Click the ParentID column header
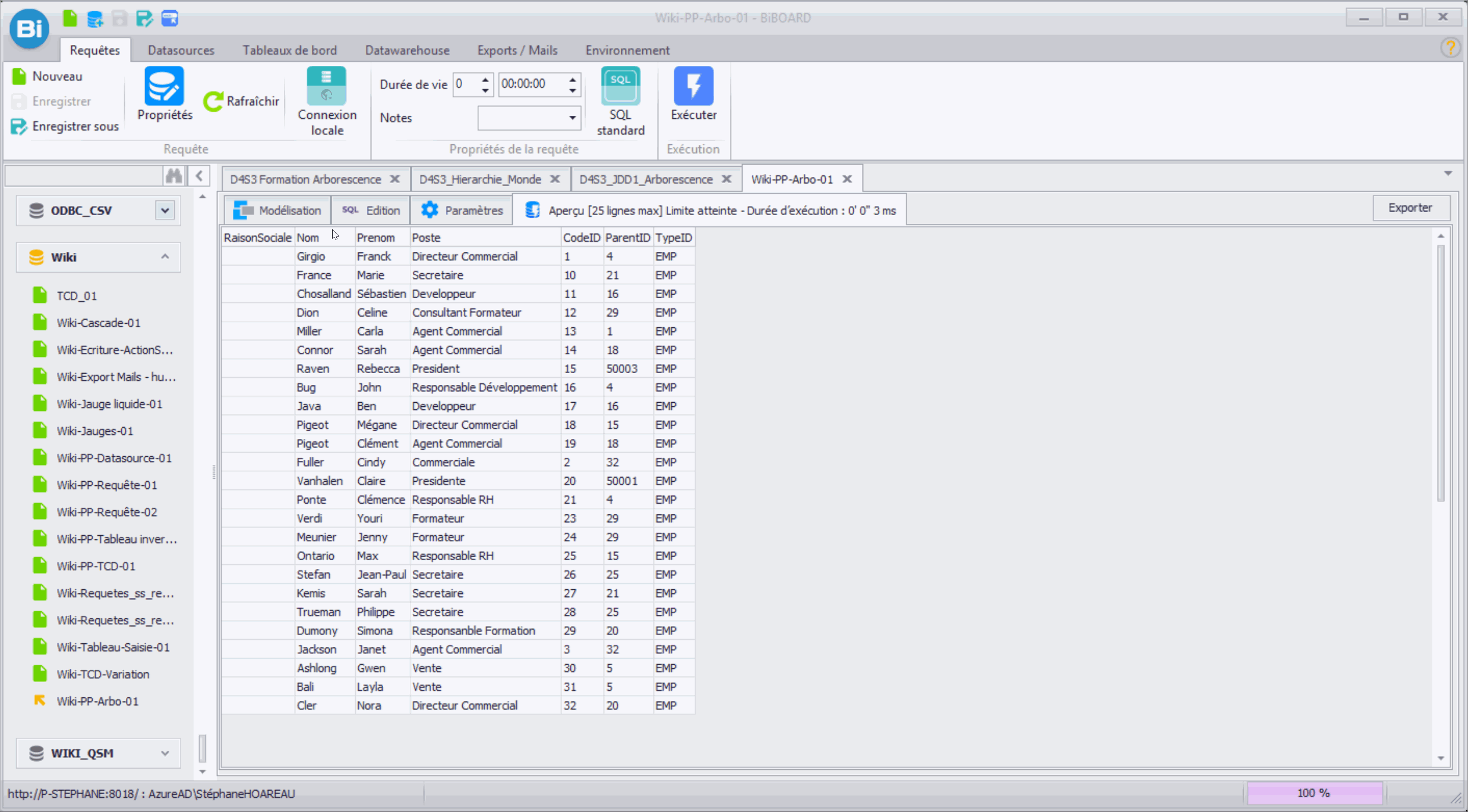Image resolution: width=1468 pixels, height=812 pixels. tap(628, 238)
